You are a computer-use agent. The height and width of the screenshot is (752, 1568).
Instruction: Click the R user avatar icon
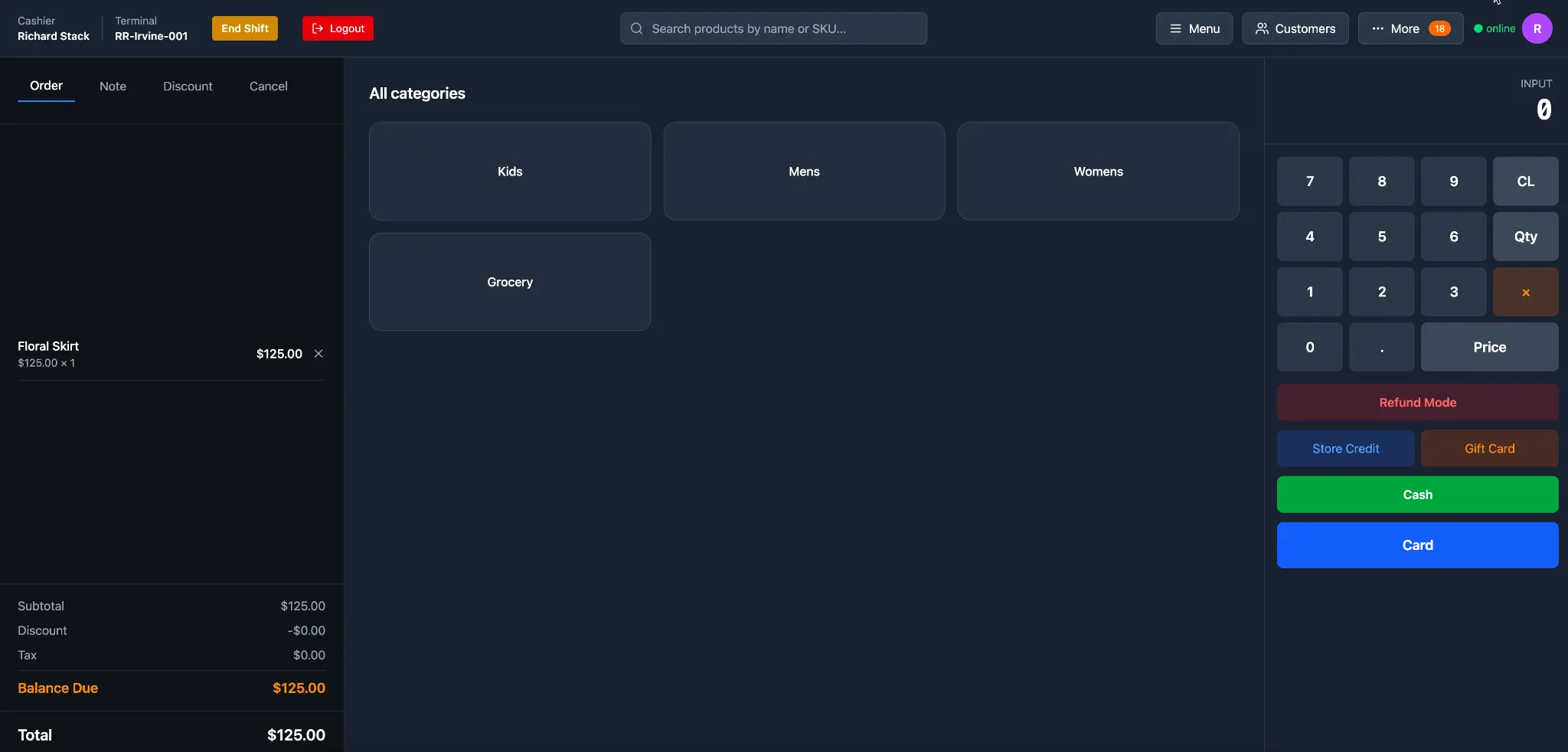(1537, 28)
